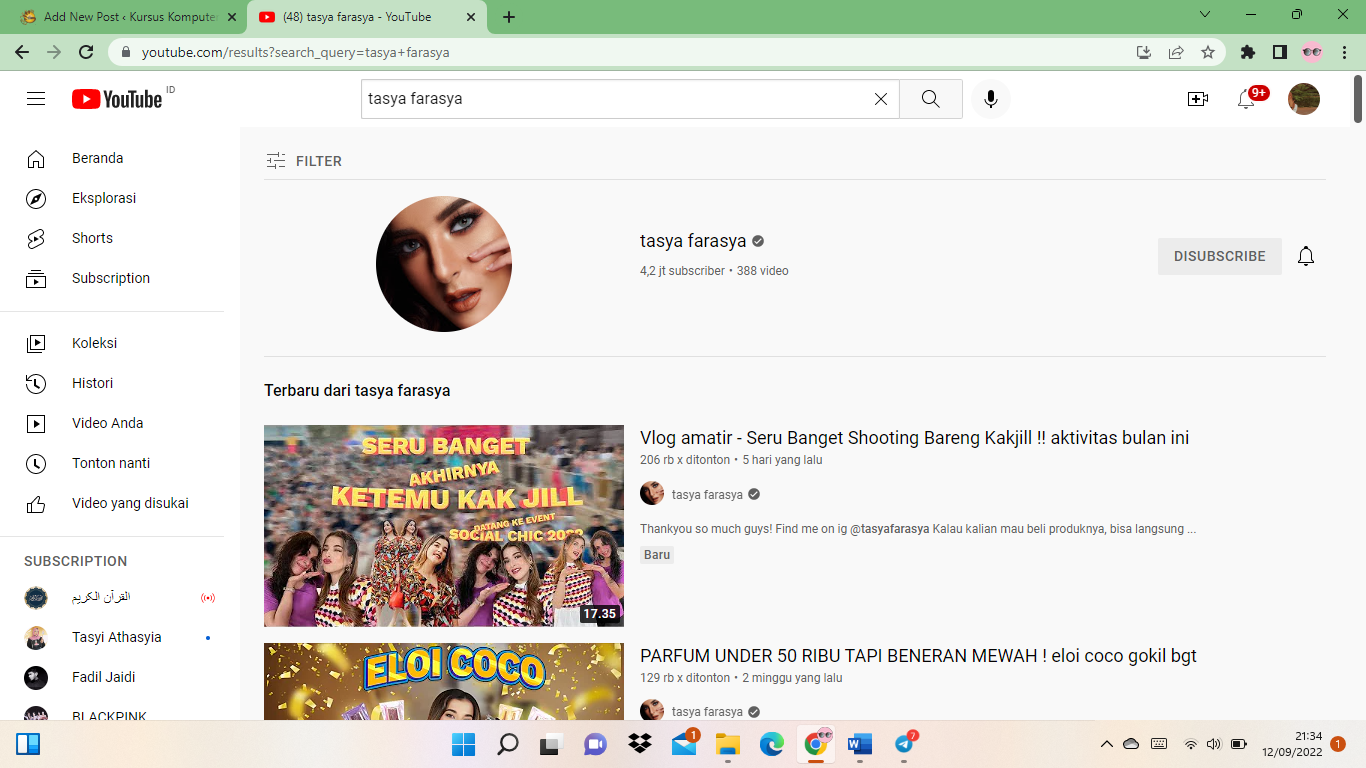Image resolution: width=1366 pixels, height=768 pixels.
Task: Play the Ketemu Kak Jill video thumbnail
Action: tap(444, 526)
